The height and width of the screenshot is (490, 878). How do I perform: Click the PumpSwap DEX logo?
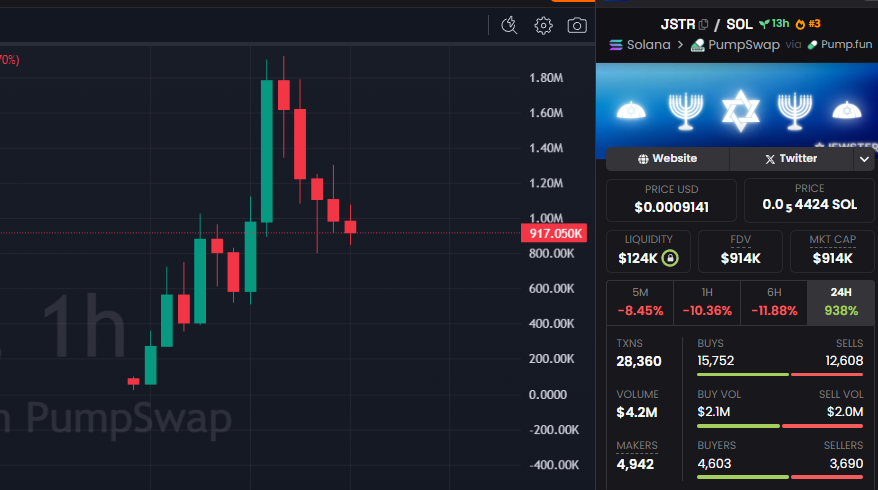coord(698,45)
